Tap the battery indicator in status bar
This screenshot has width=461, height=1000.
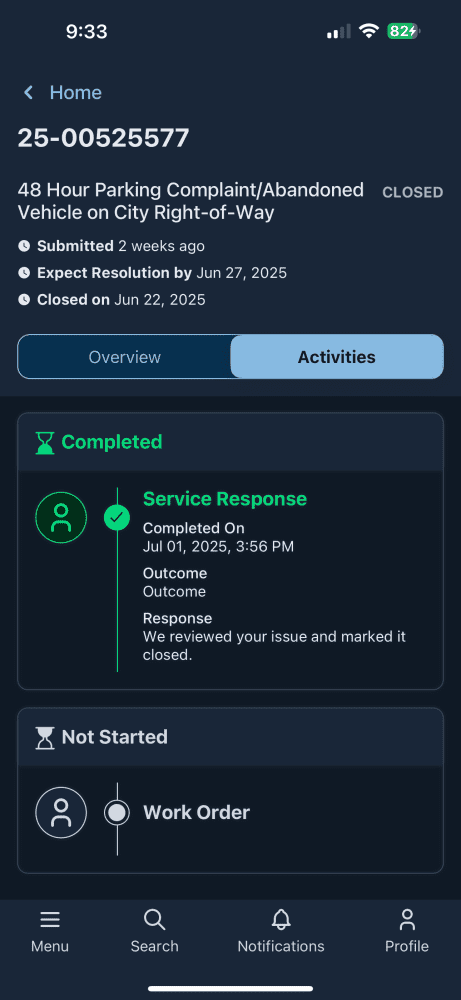(404, 31)
